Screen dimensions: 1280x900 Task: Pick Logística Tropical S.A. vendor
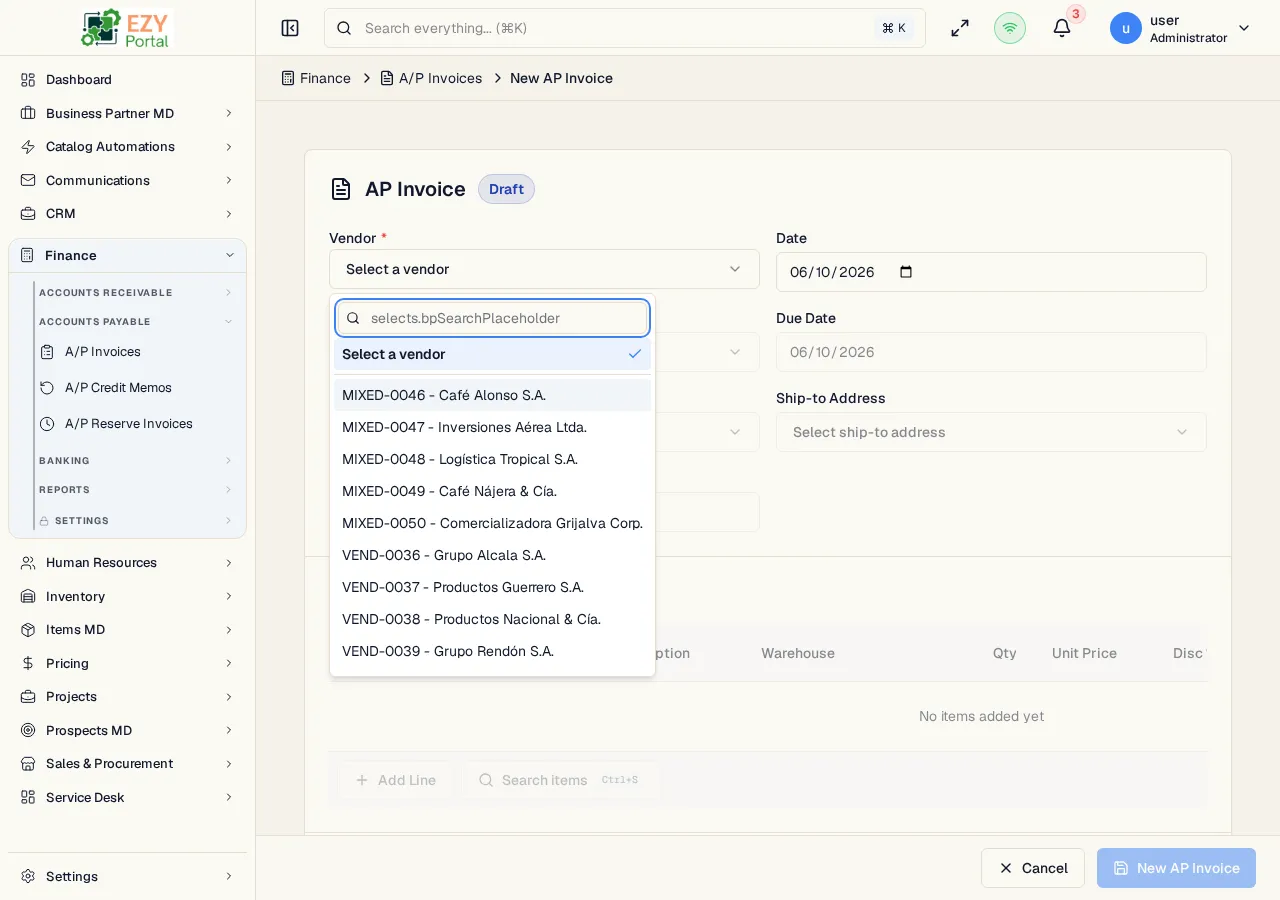pos(492,459)
